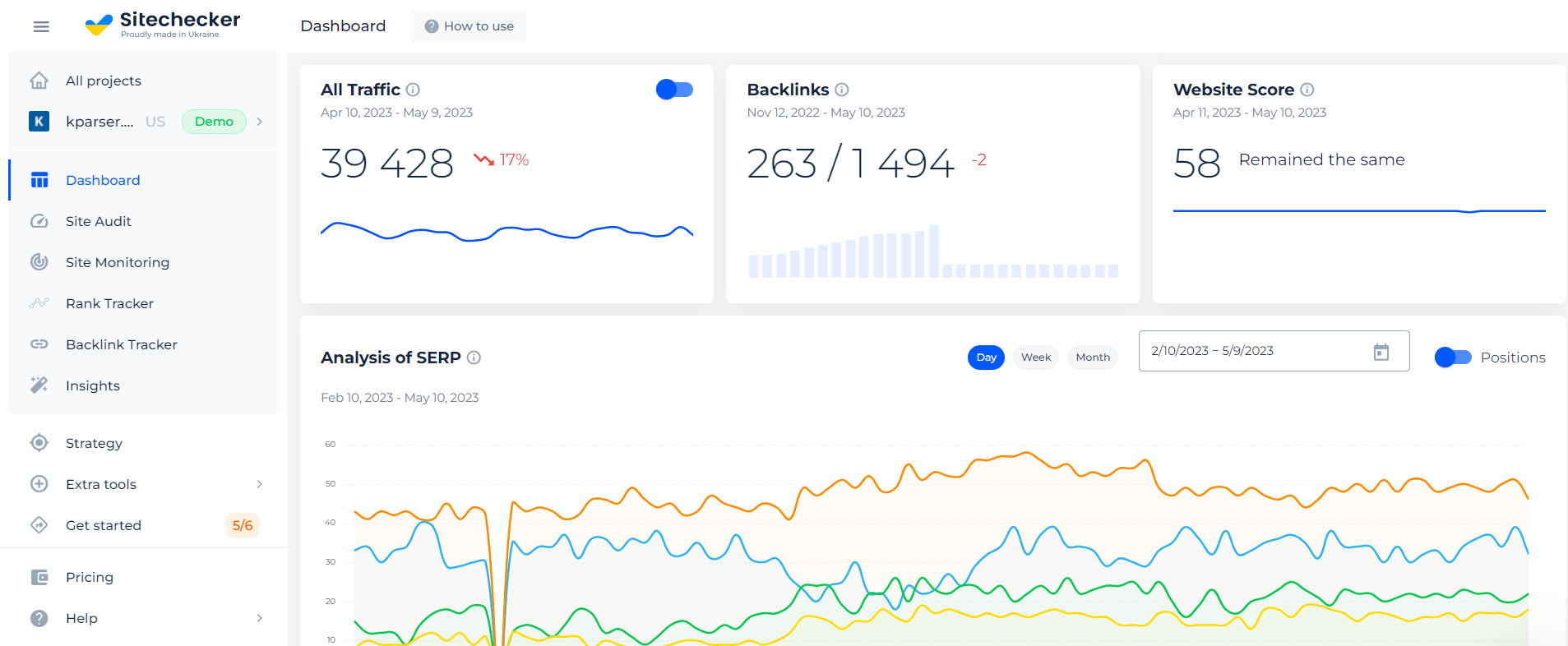Click the Sitechecker logo
1568x646 pixels.
pyautogui.click(x=163, y=25)
